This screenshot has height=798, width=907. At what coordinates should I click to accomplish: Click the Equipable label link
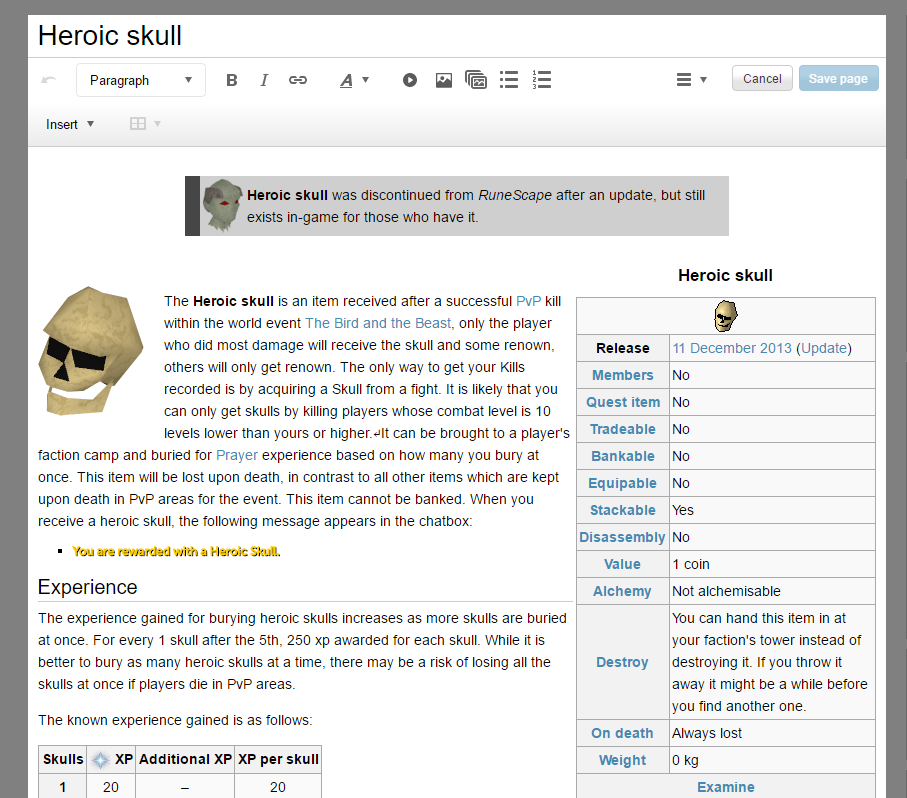tap(622, 483)
